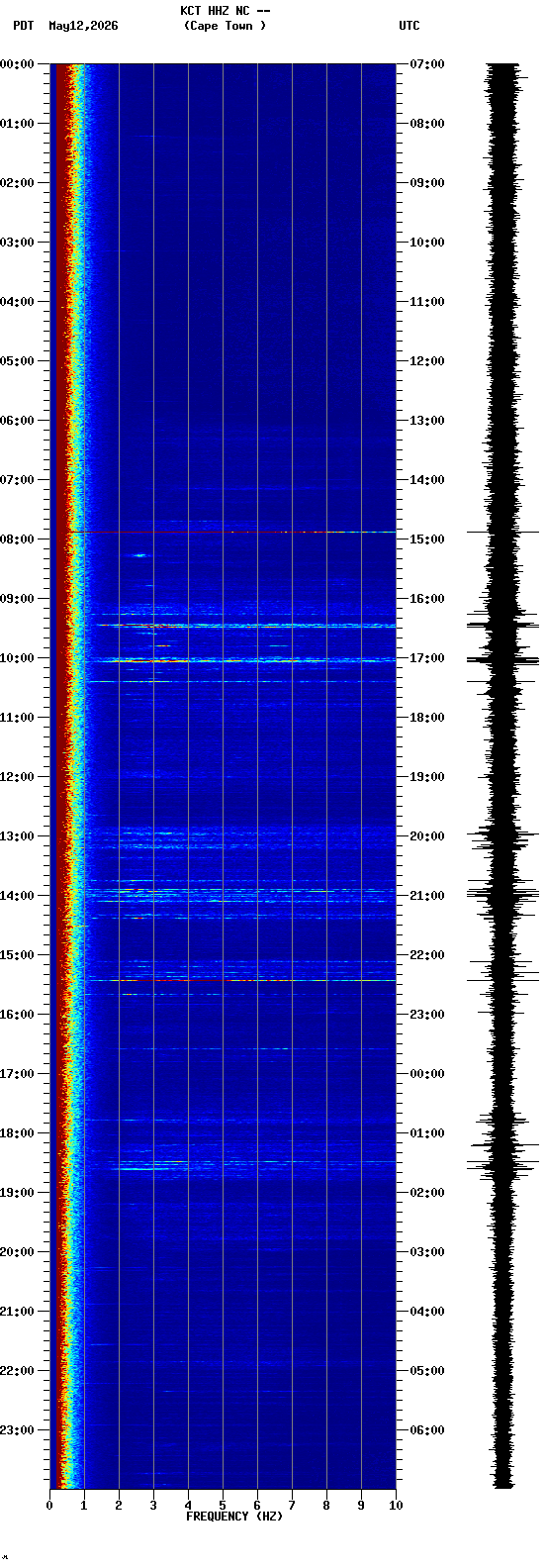Click the FREQUENCY (HZ) axis label
This screenshot has height=1568, width=546.
coord(234,1517)
